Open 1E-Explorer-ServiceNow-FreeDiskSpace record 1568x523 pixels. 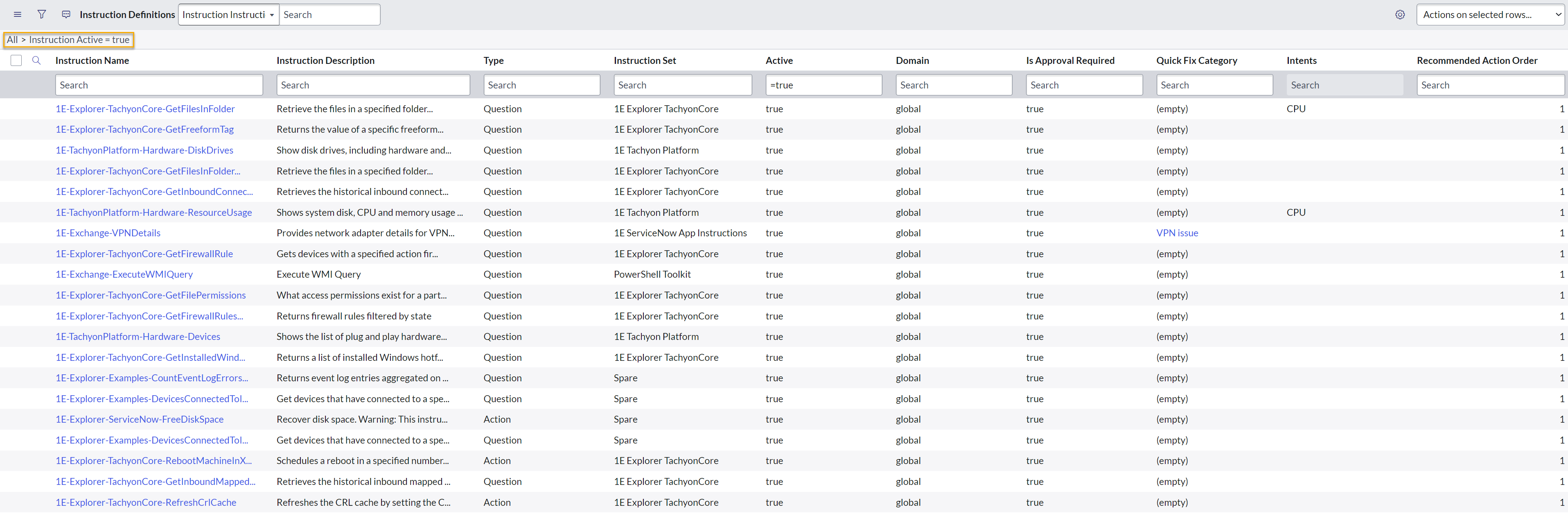point(140,419)
